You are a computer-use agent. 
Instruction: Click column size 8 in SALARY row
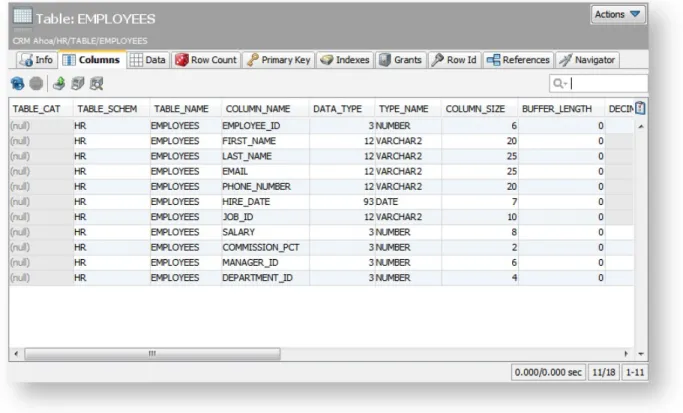coord(480,232)
